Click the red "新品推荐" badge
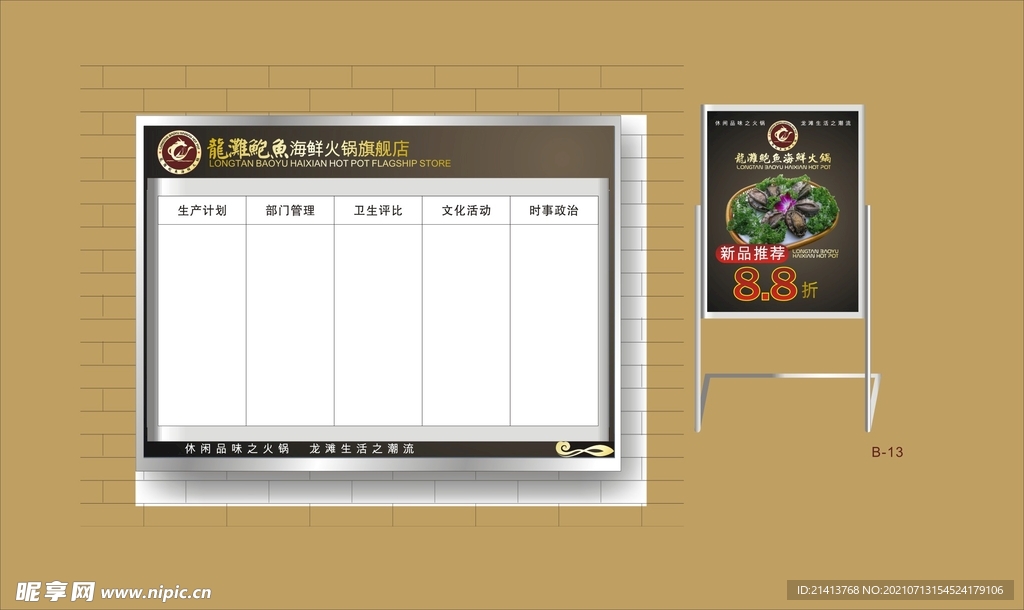1024x610 pixels. click(752, 253)
